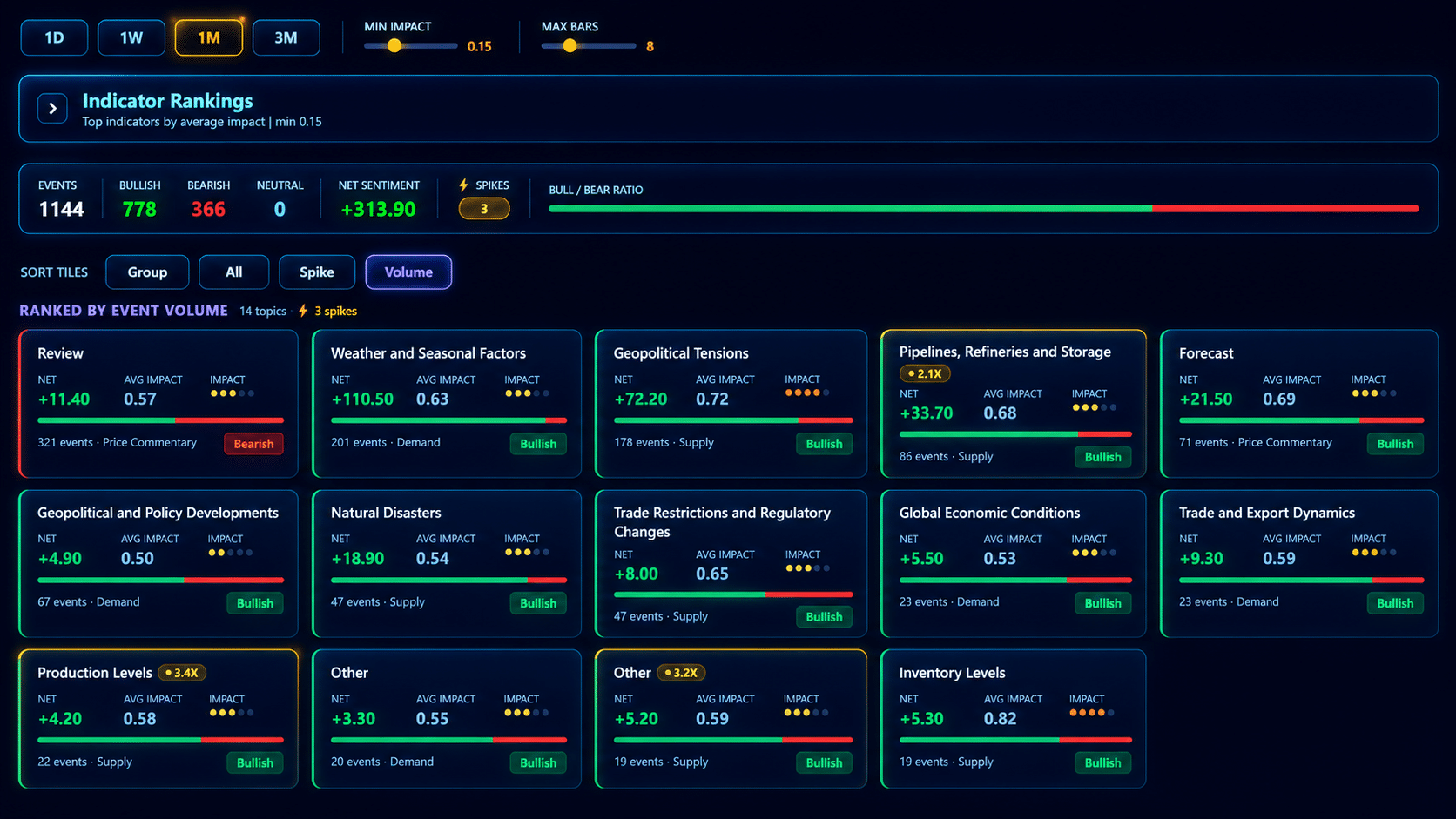Click Trade Restrictions and Regulatory Changes title

click(722, 522)
